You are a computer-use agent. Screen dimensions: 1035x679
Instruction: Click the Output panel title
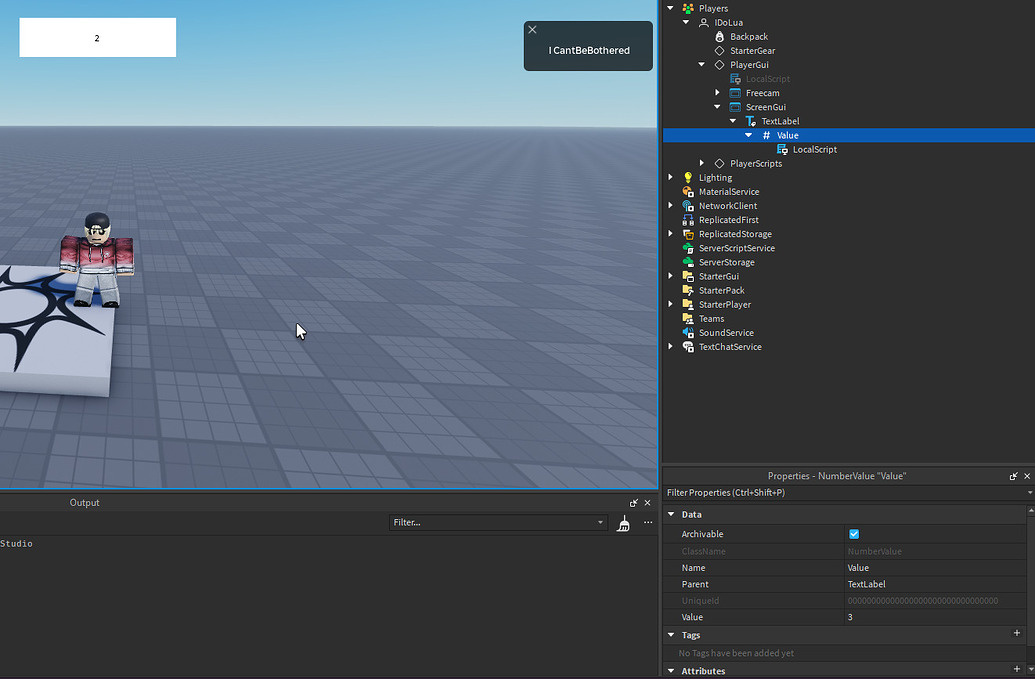pyautogui.click(x=84, y=503)
